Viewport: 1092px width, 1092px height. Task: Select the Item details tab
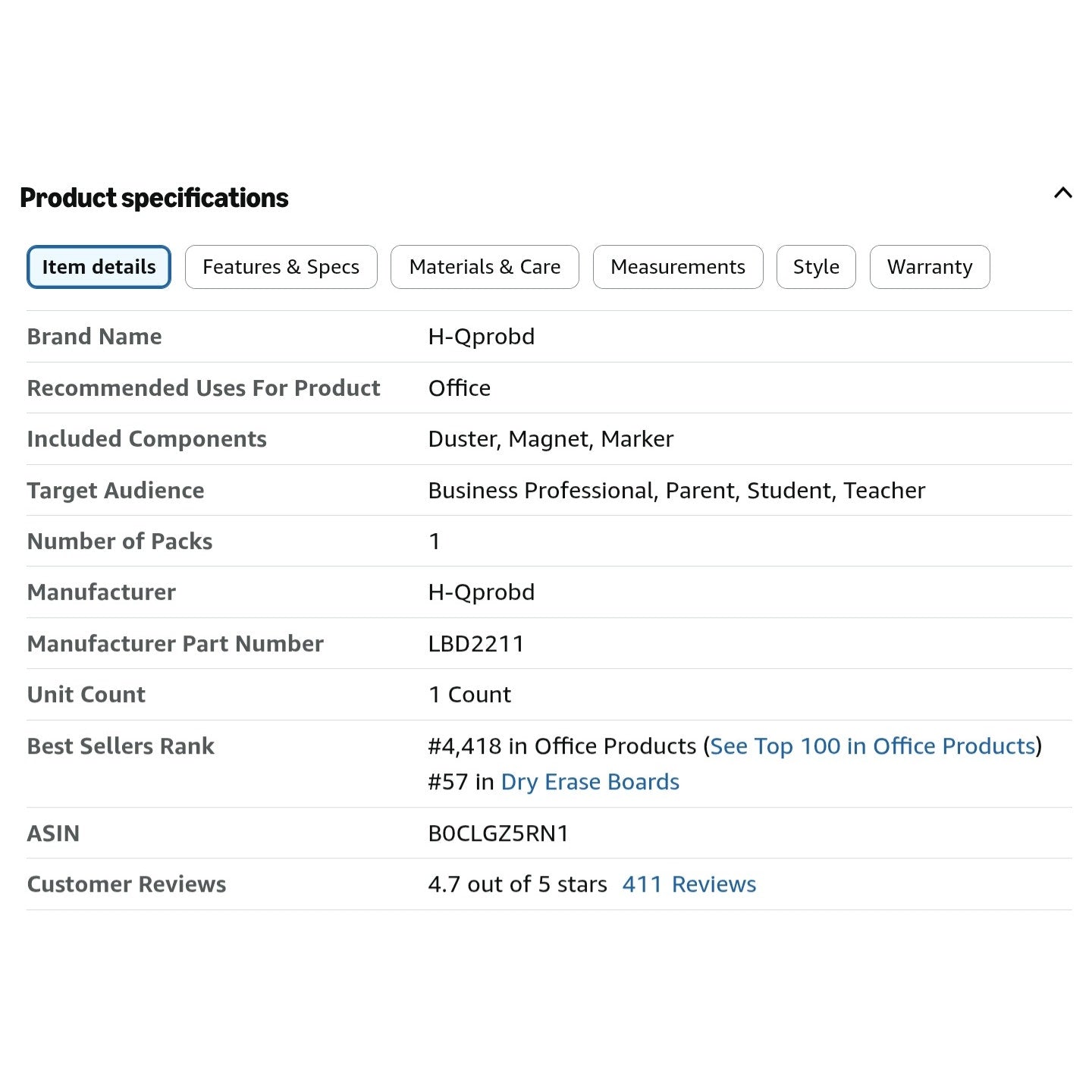99,267
